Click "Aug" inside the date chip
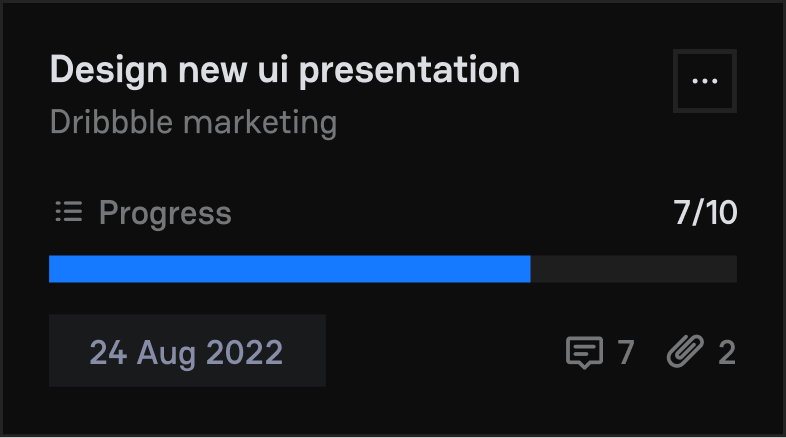This screenshot has width=786, height=438. click(x=169, y=352)
